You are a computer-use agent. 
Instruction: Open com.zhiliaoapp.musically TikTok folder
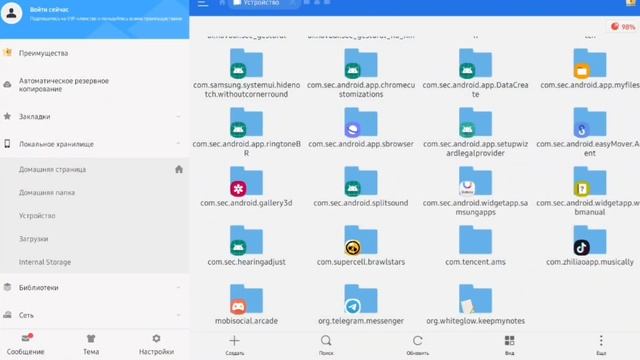[x=590, y=245]
